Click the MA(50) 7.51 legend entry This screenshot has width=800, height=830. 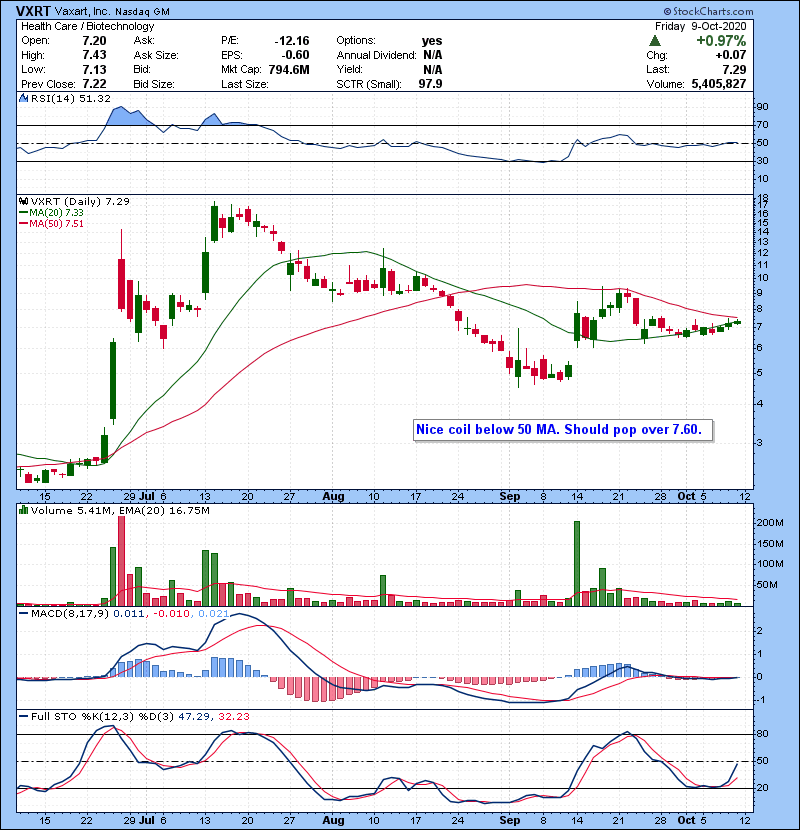[51, 223]
